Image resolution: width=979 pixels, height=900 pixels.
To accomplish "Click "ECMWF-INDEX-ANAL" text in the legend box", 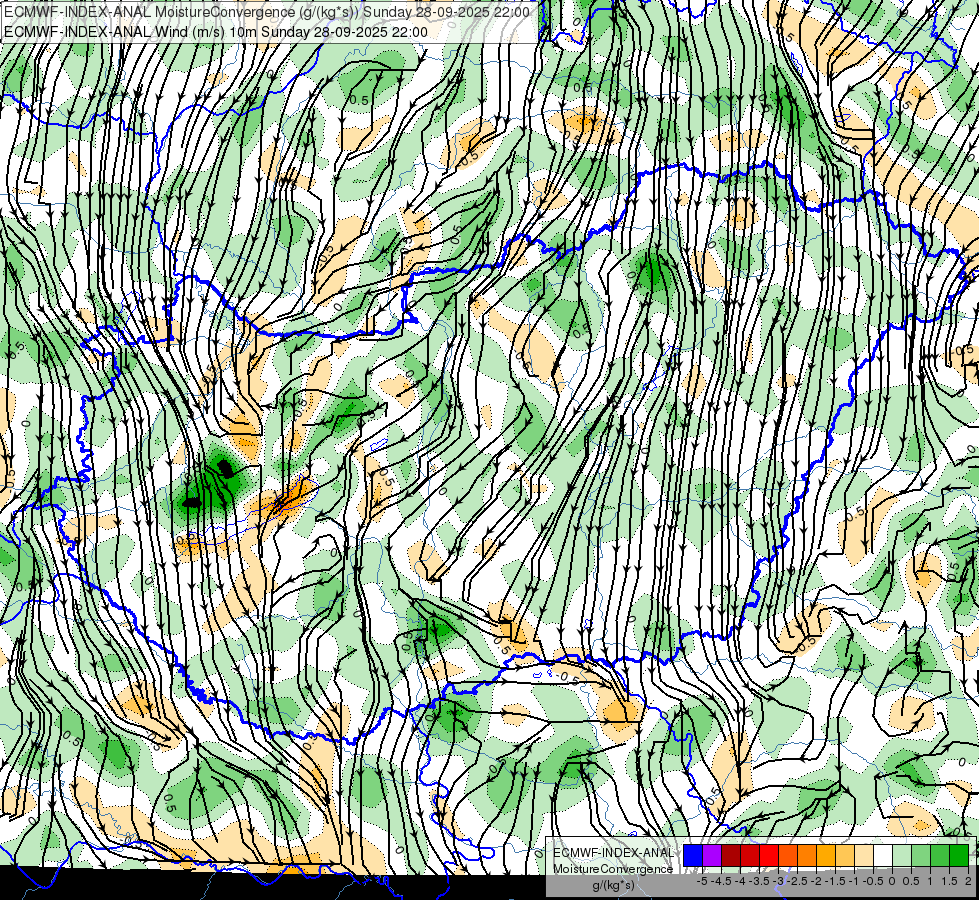I will 613,853.
